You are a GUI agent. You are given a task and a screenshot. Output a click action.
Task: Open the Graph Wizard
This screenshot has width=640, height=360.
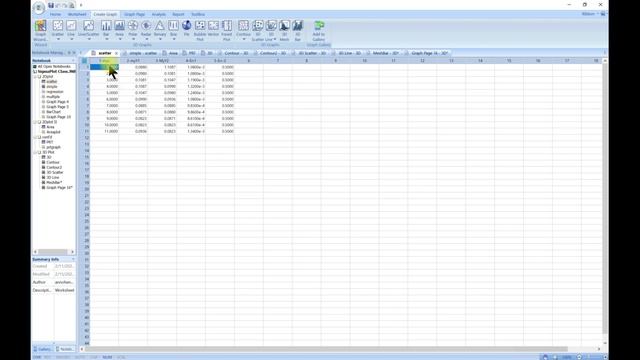point(40,30)
